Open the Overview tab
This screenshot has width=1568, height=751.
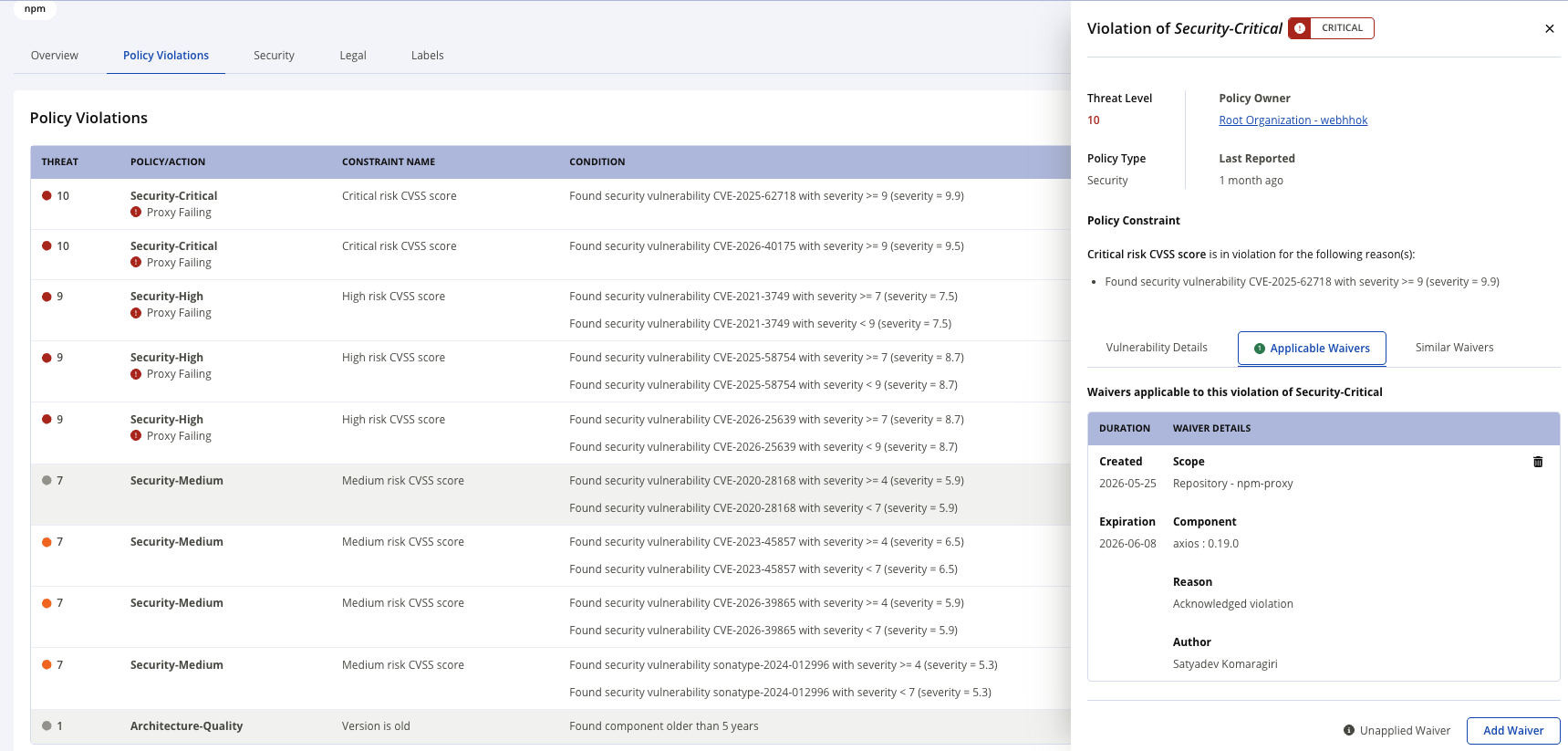(55, 56)
